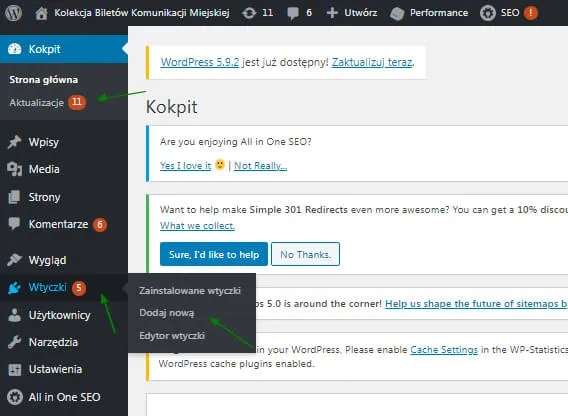The width and height of the screenshot is (568, 416).
Task: Click the Utwórz label in admin bar
Action: [360, 13]
